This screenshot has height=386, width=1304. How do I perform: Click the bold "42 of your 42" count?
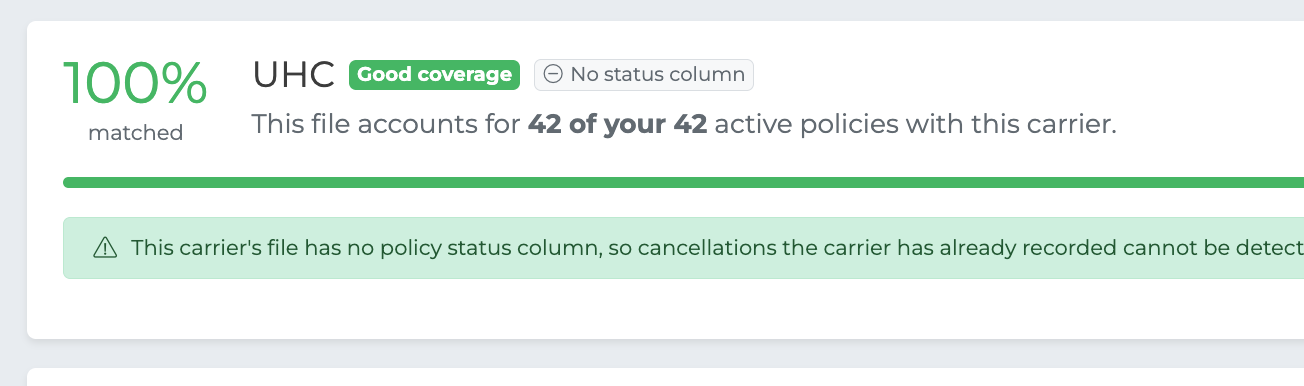click(x=618, y=125)
